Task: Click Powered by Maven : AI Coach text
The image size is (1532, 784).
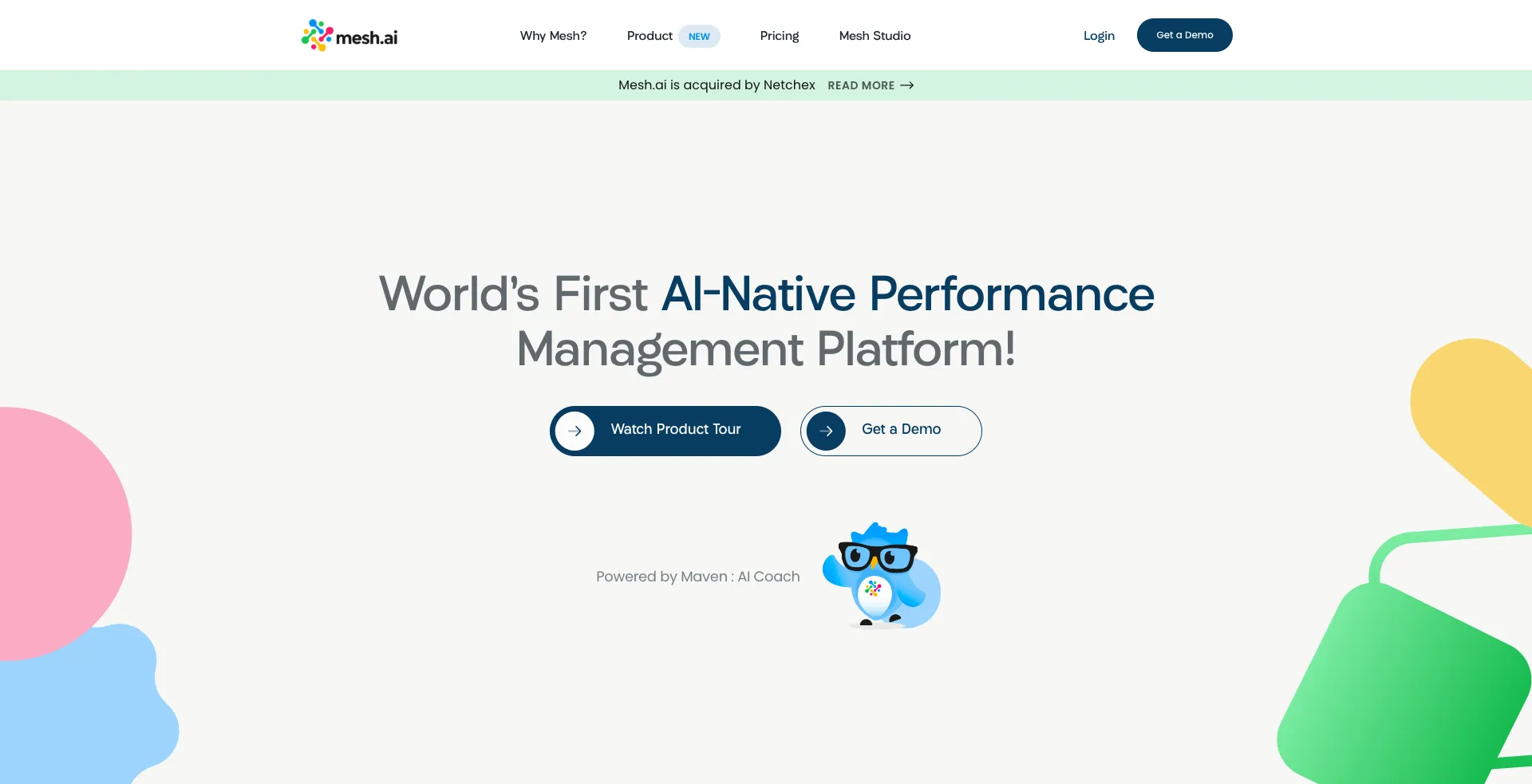Action: 697,577
